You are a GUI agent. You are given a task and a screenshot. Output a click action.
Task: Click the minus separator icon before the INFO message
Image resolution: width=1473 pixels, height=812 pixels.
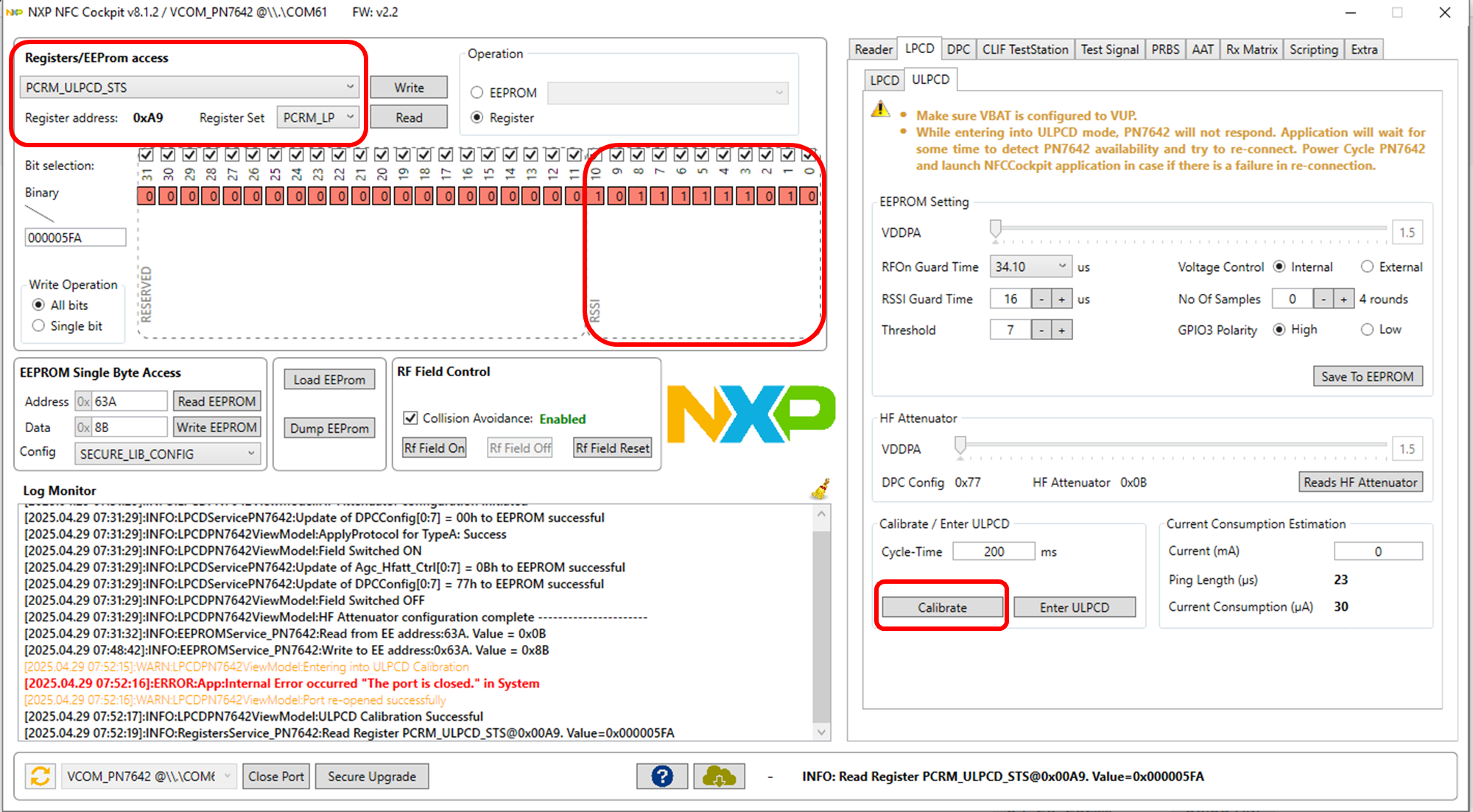[x=769, y=776]
